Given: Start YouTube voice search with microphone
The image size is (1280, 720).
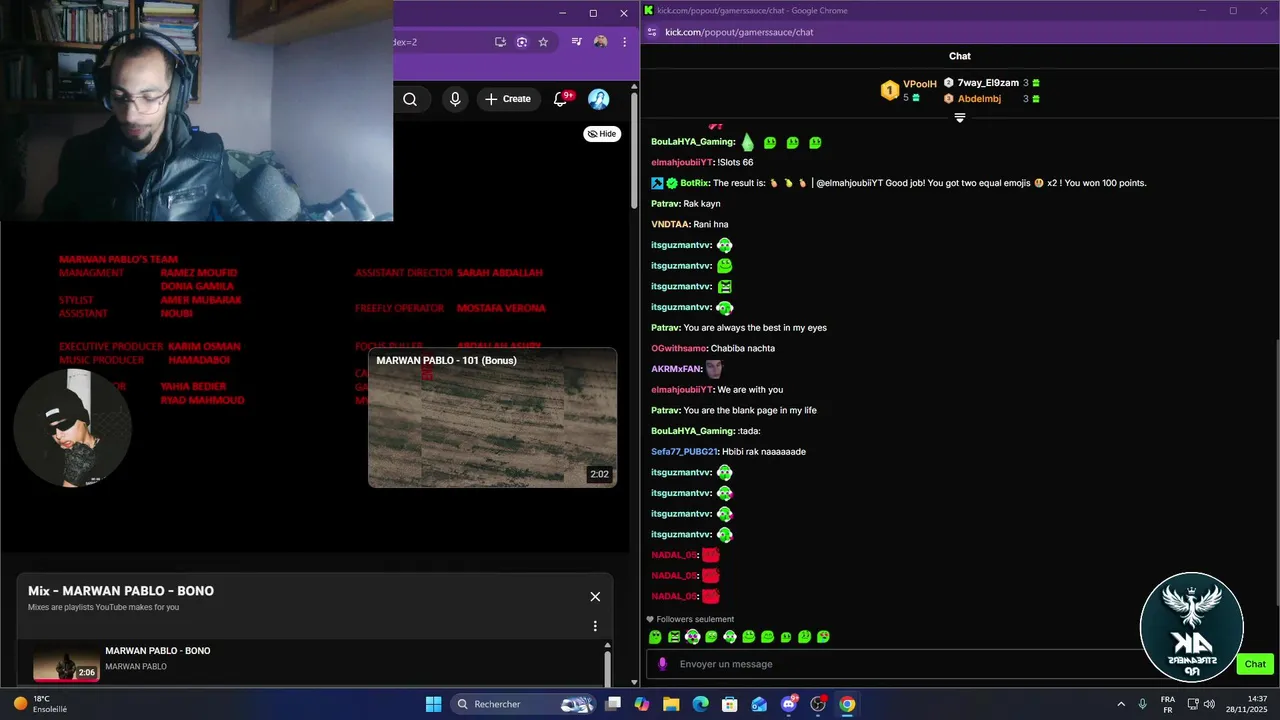Looking at the screenshot, I should 455,99.
